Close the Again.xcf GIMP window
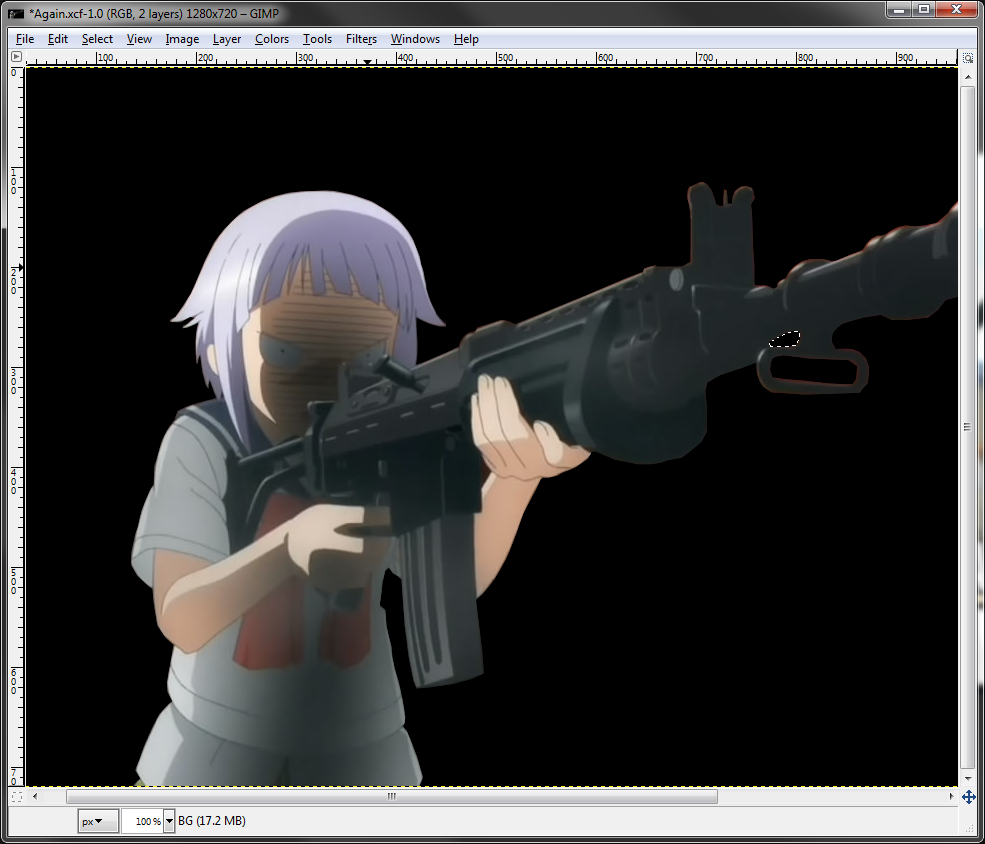 pyautogui.click(x=956, y=9)
